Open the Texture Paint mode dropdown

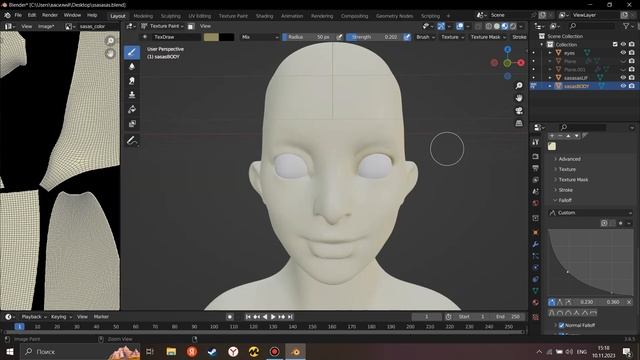pos(162,26)
